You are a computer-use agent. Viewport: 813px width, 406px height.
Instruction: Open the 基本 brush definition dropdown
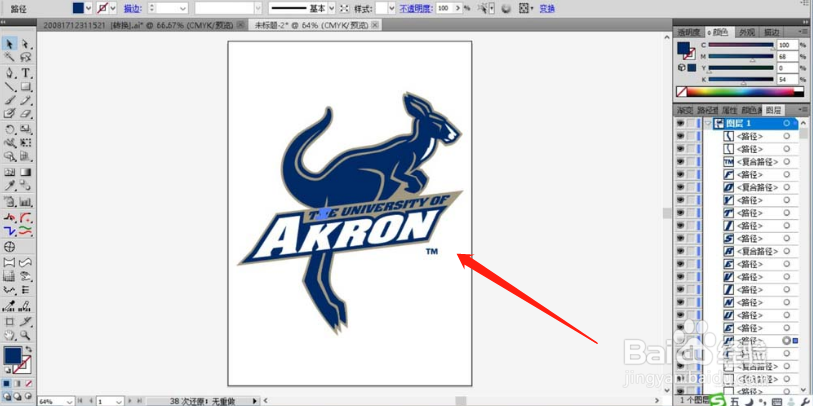[332, 8]
